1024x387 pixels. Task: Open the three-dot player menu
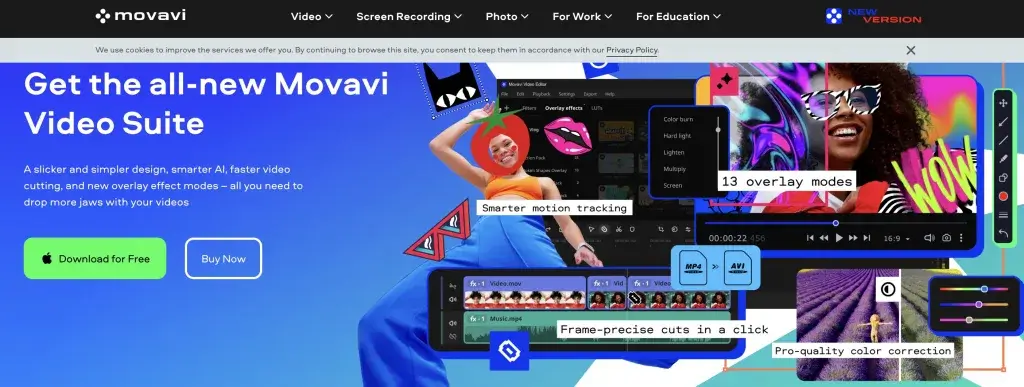[962, 238]
